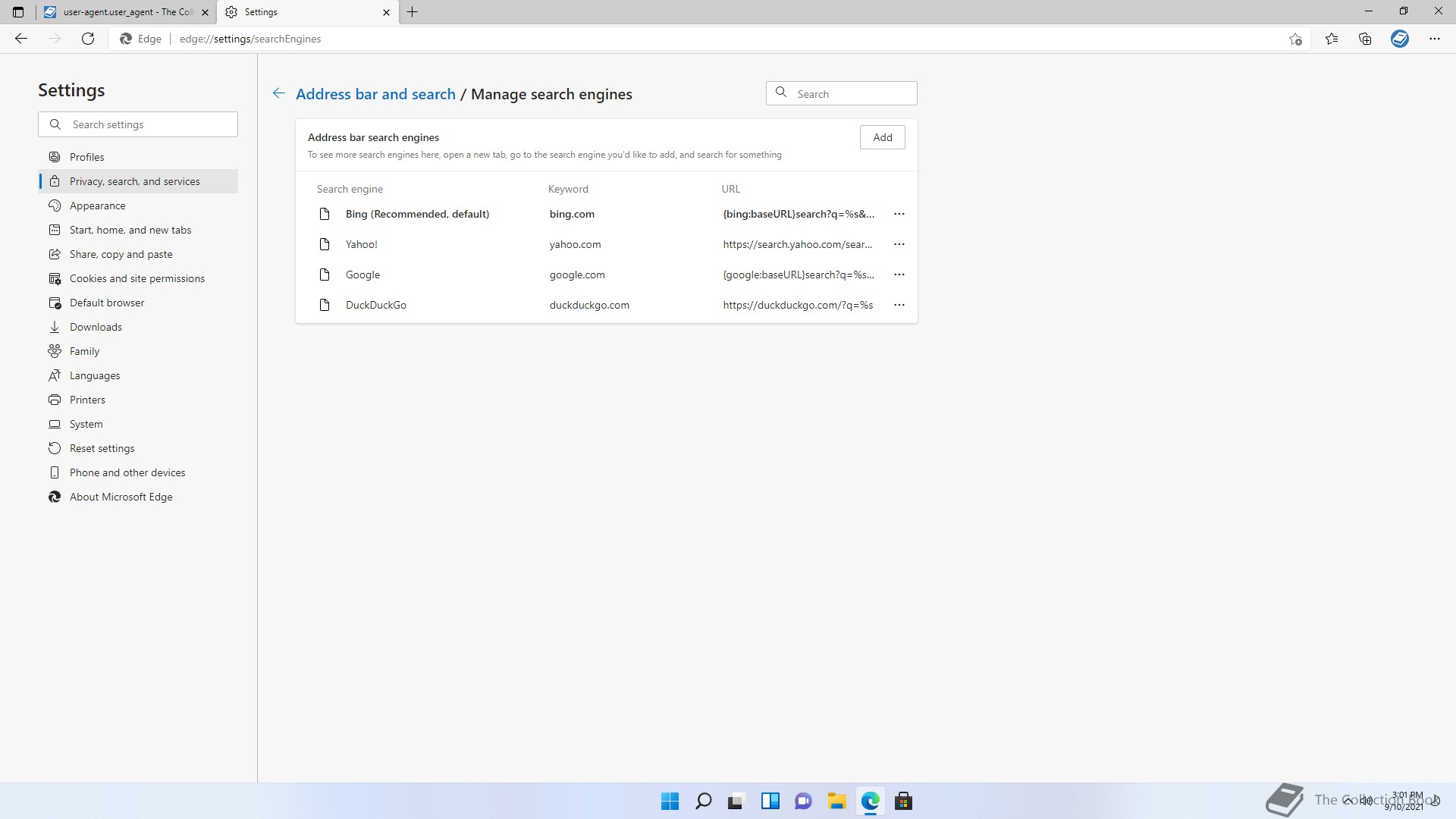Close the Settings tab
This screenshot has height=819, width=1456.
pyautogui.click(x=386, y=12)
